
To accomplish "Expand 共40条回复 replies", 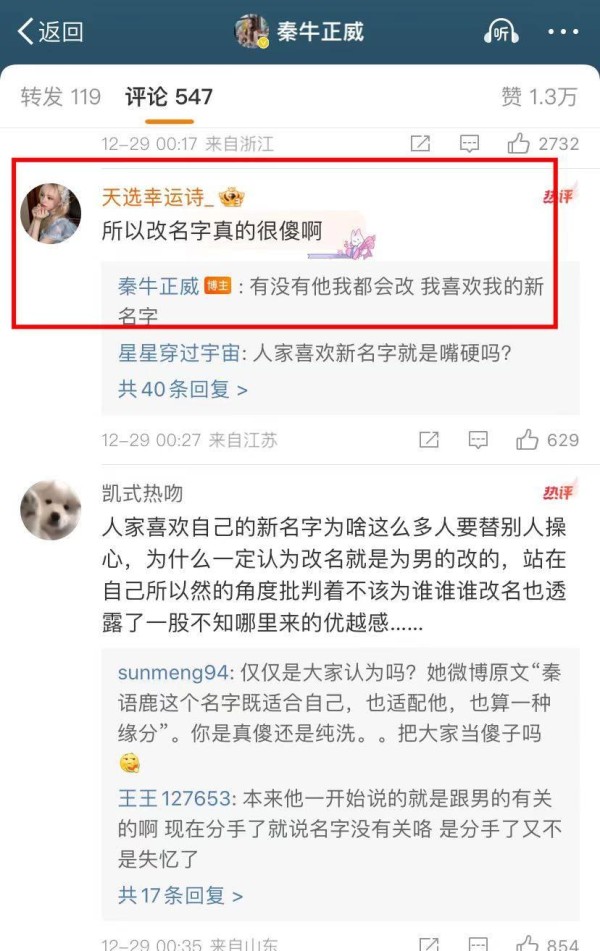I will (x=183, y=389).
